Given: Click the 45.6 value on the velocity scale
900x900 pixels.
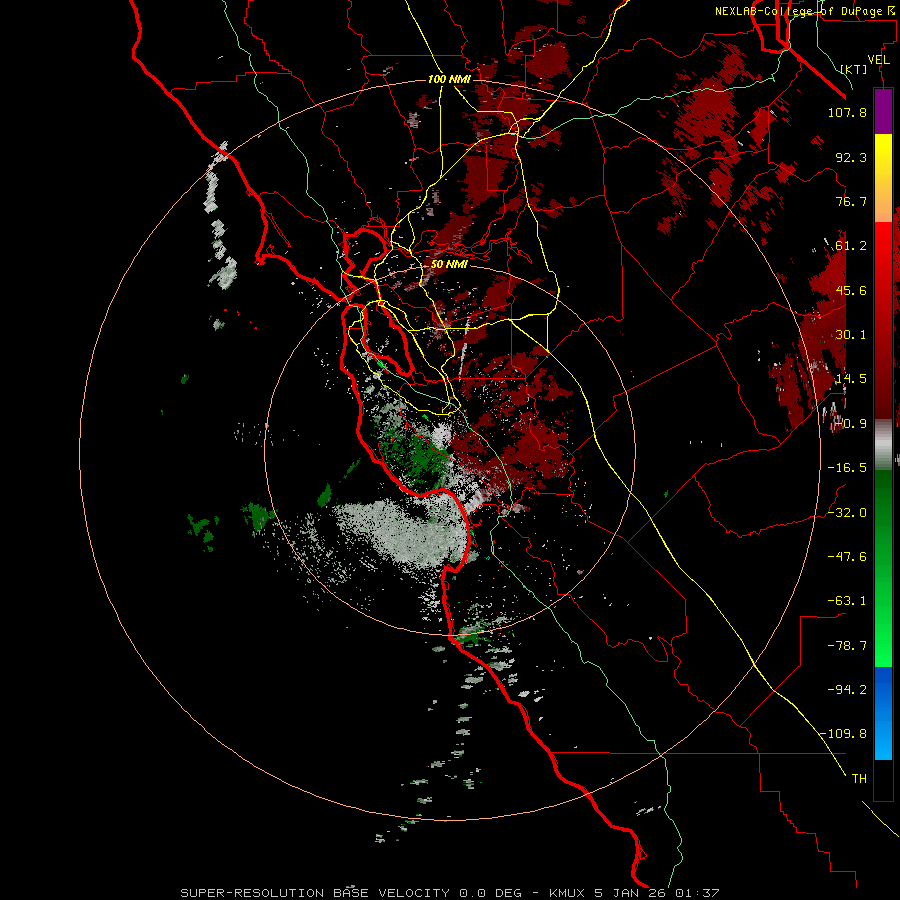Looking at the screenshot, I should (x=851, y=290).
